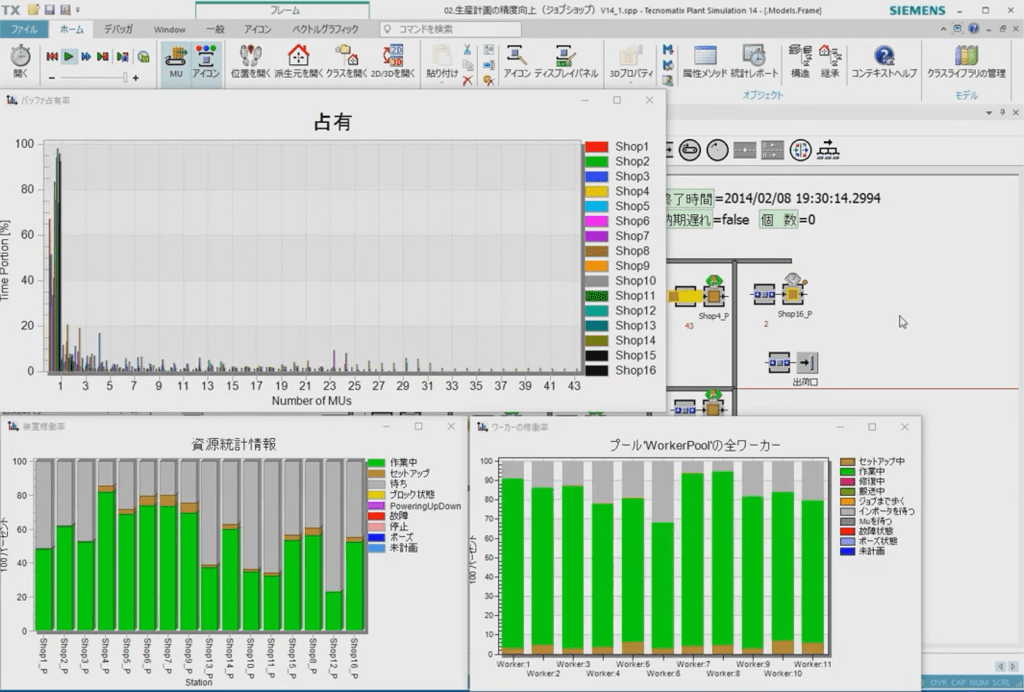Open the ファイル menu tab
The width and height of the screenshot is (1024, 692).
(24, 30)
